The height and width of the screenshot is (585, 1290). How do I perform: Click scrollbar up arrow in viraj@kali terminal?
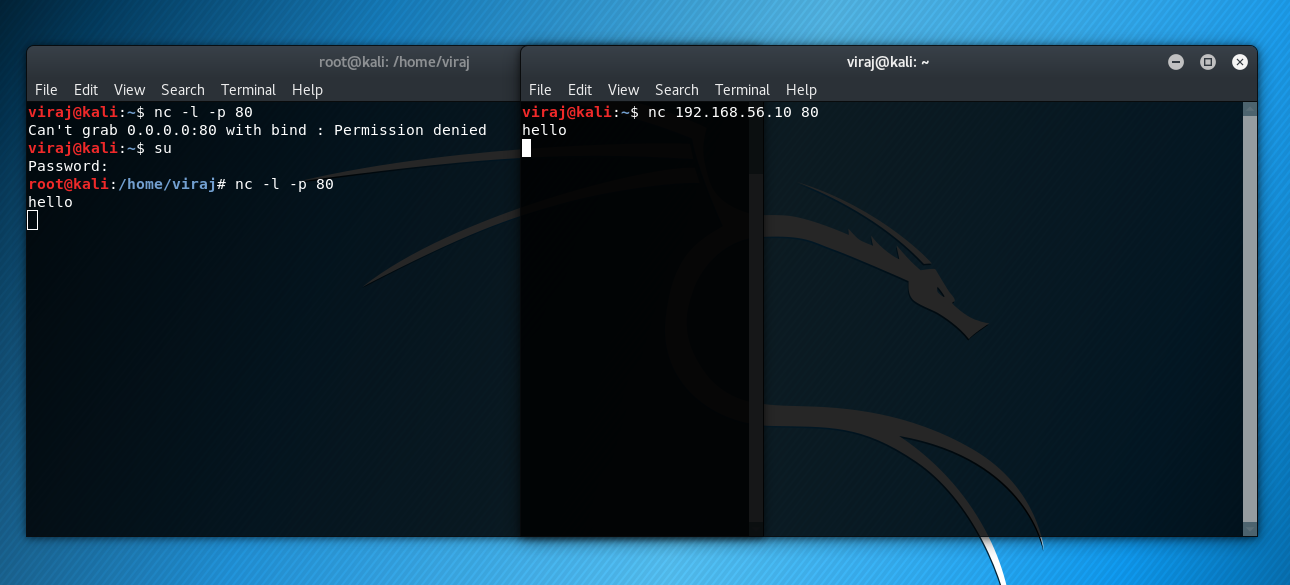point(1250,107)
